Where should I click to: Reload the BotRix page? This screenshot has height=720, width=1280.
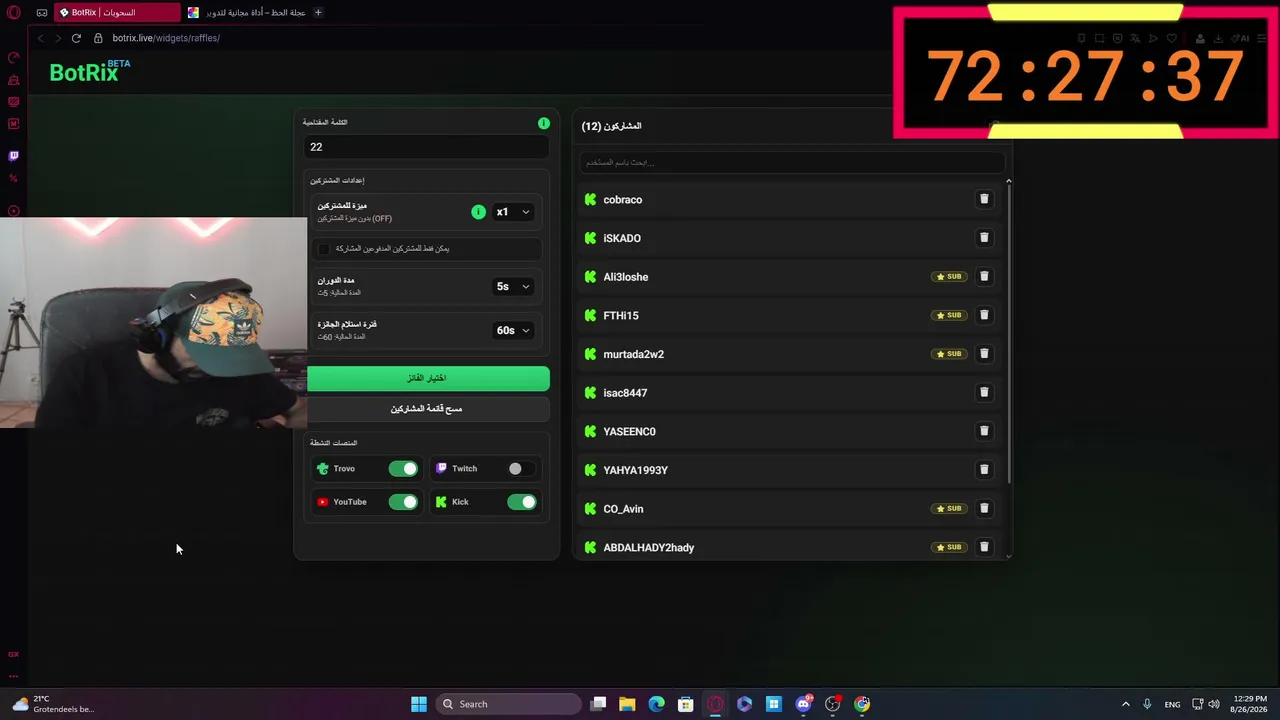point(76,38)
